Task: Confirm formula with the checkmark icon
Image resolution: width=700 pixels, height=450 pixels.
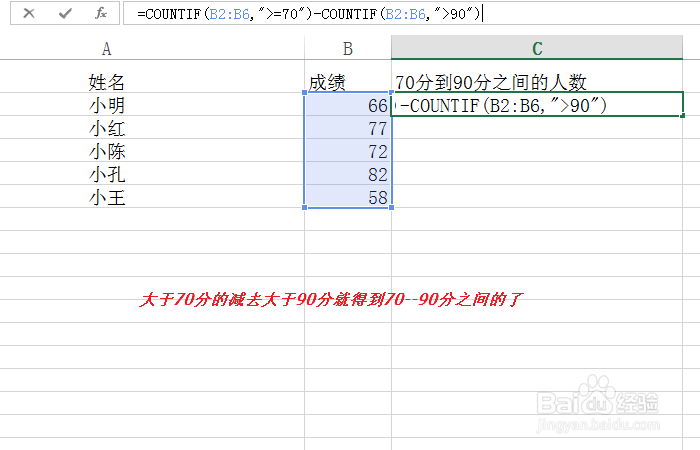Action: pyautogui.click(x=65, y=13)
